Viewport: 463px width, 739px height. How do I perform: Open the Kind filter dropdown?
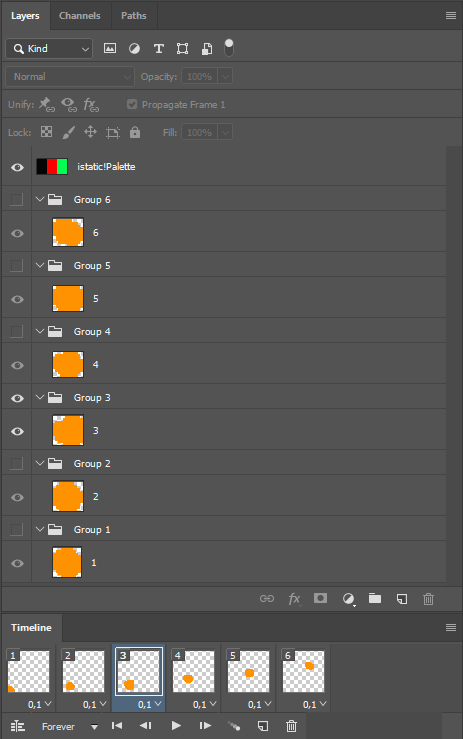(x=49, y=49)
